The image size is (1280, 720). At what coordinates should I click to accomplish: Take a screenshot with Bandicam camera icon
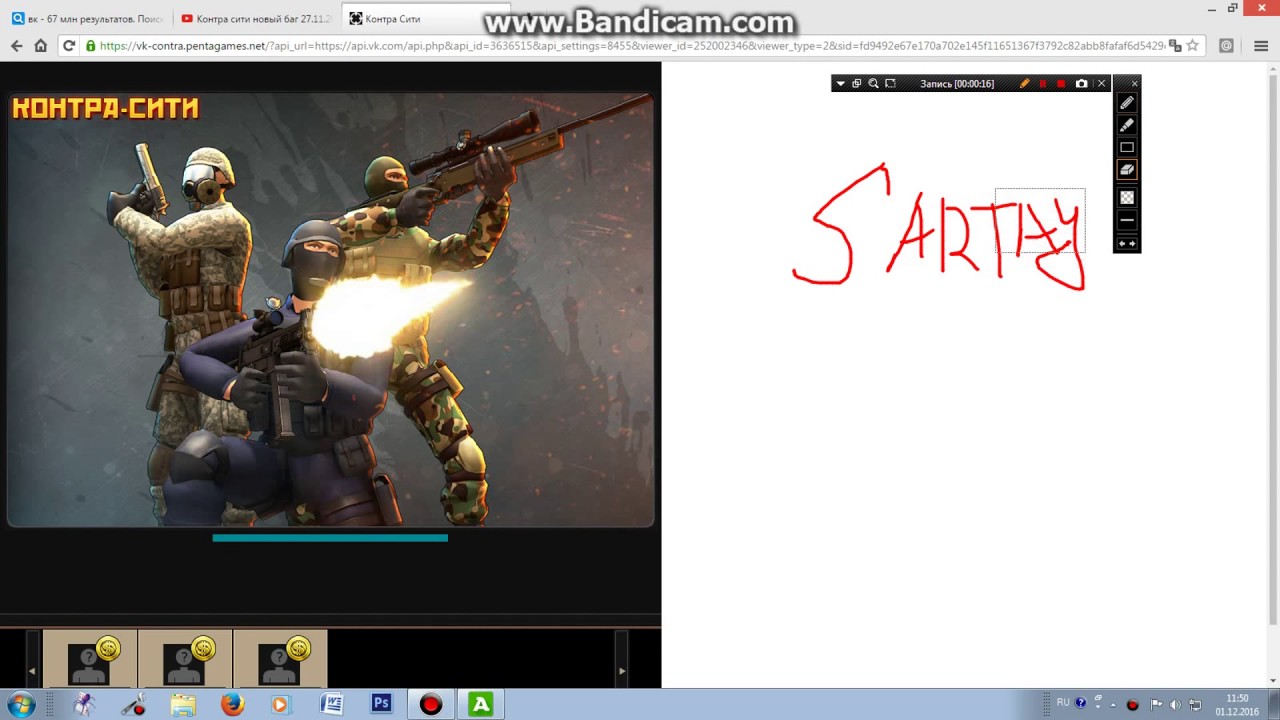1081,84
